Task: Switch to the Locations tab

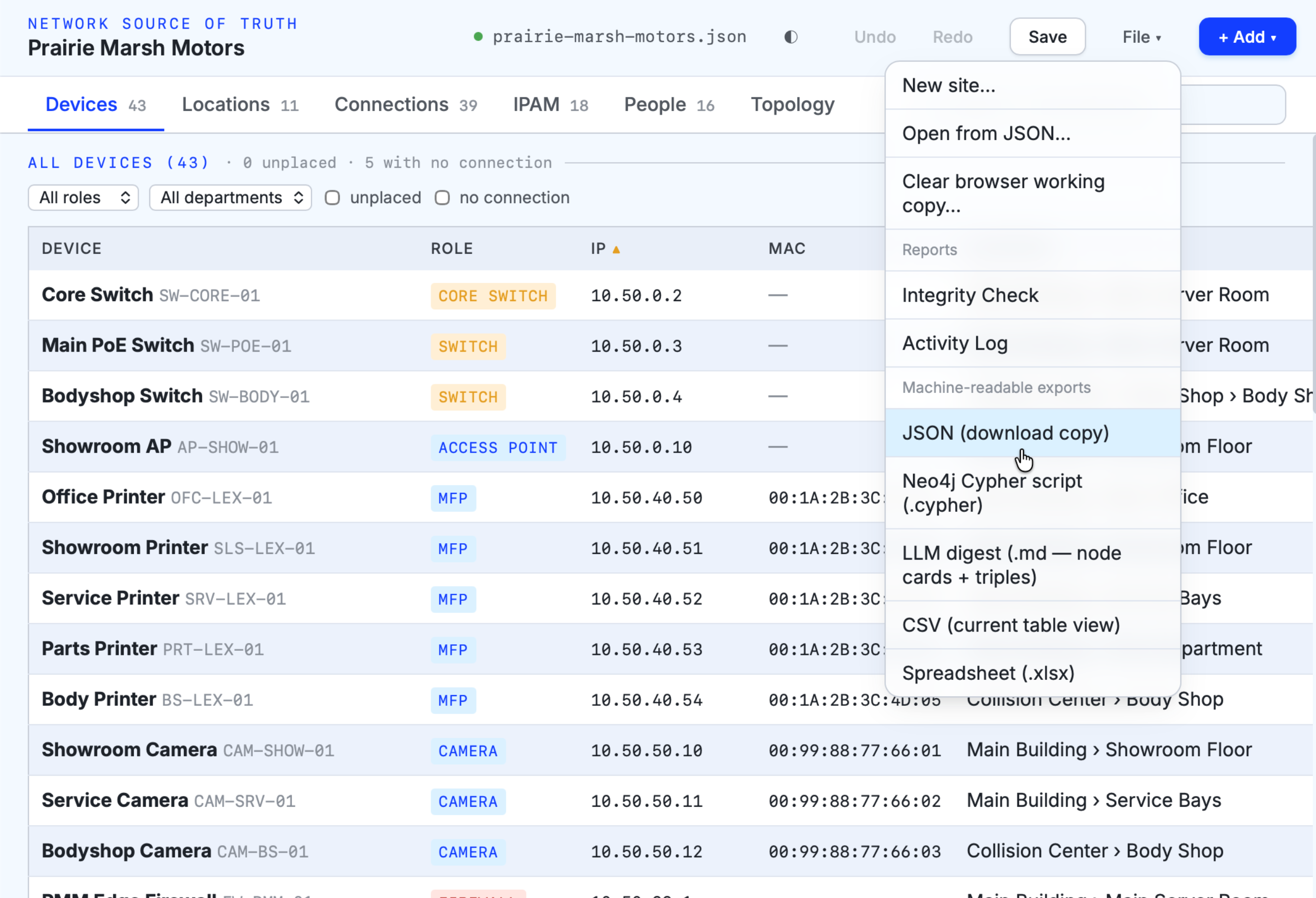Action: 240,105
